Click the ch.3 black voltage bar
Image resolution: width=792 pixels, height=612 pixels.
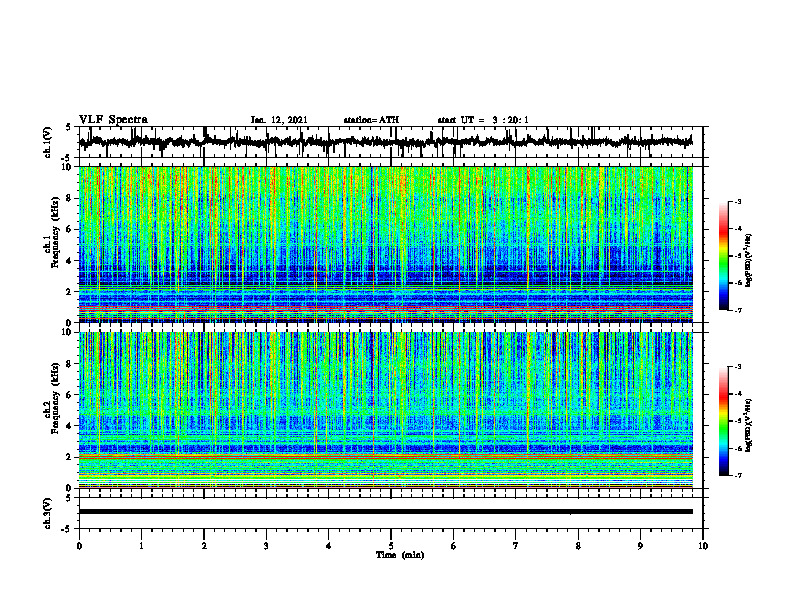[385, 512]
